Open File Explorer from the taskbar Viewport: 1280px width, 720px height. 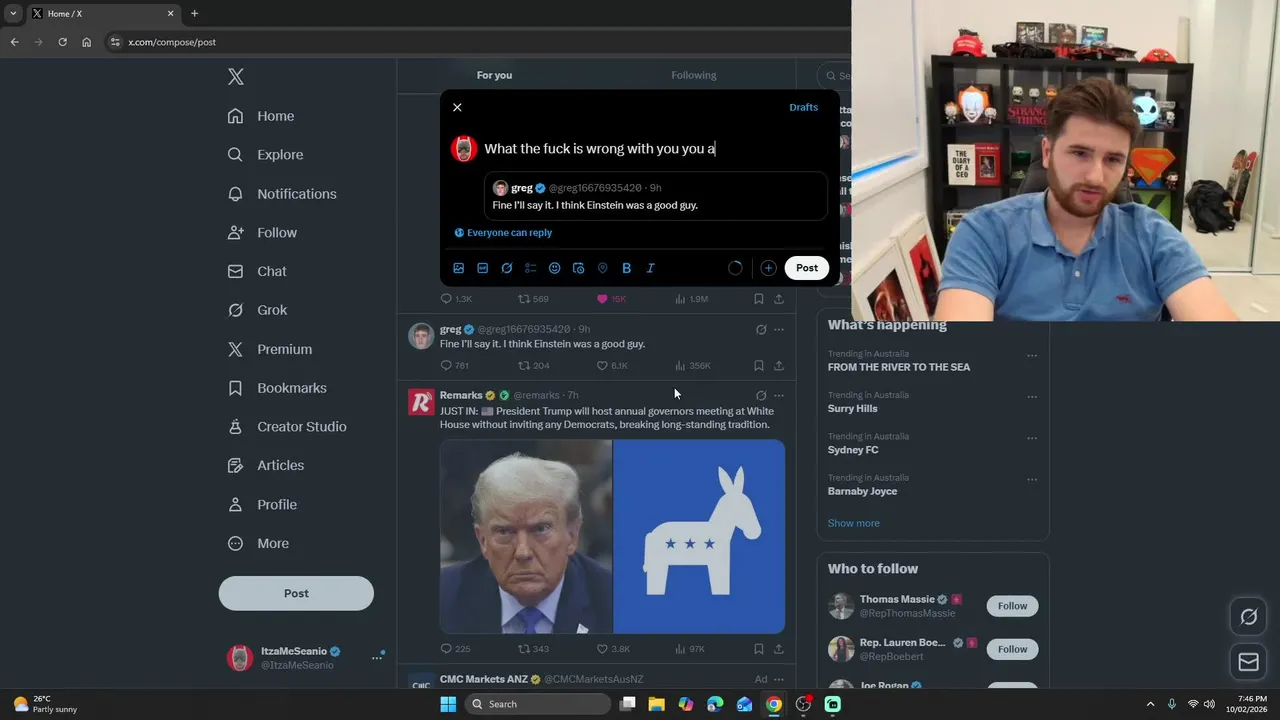click(x=657, y=704)
